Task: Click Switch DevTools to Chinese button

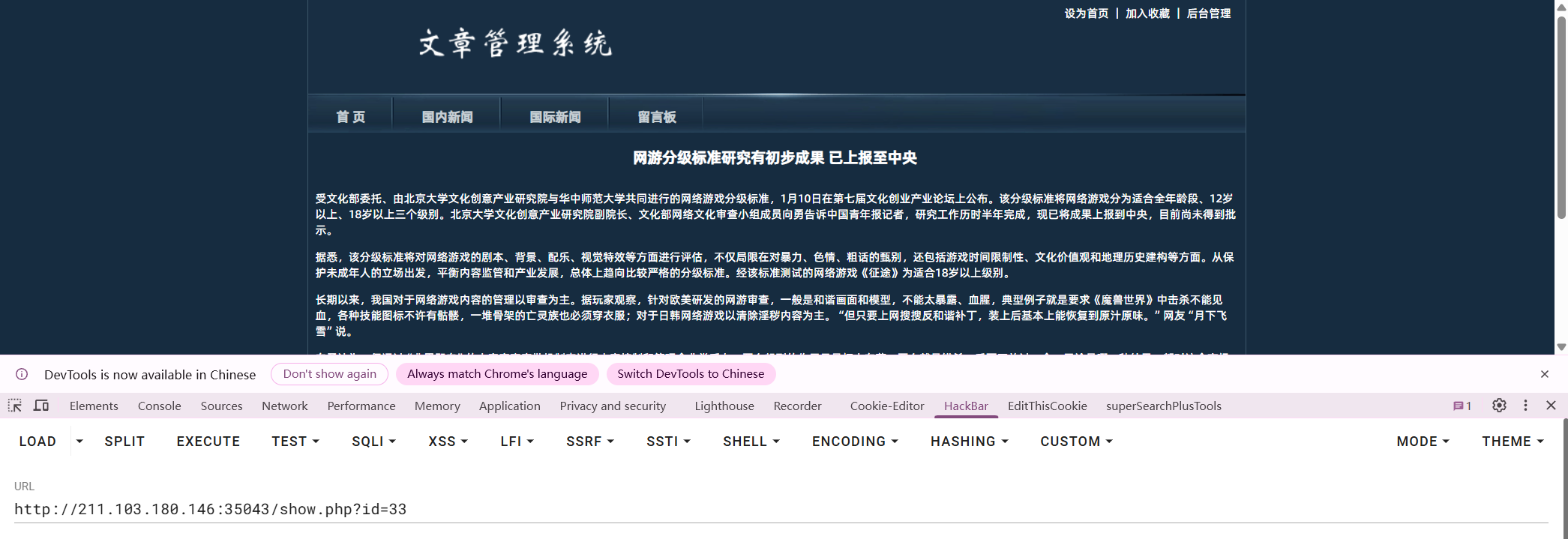Action: point(691,374)
